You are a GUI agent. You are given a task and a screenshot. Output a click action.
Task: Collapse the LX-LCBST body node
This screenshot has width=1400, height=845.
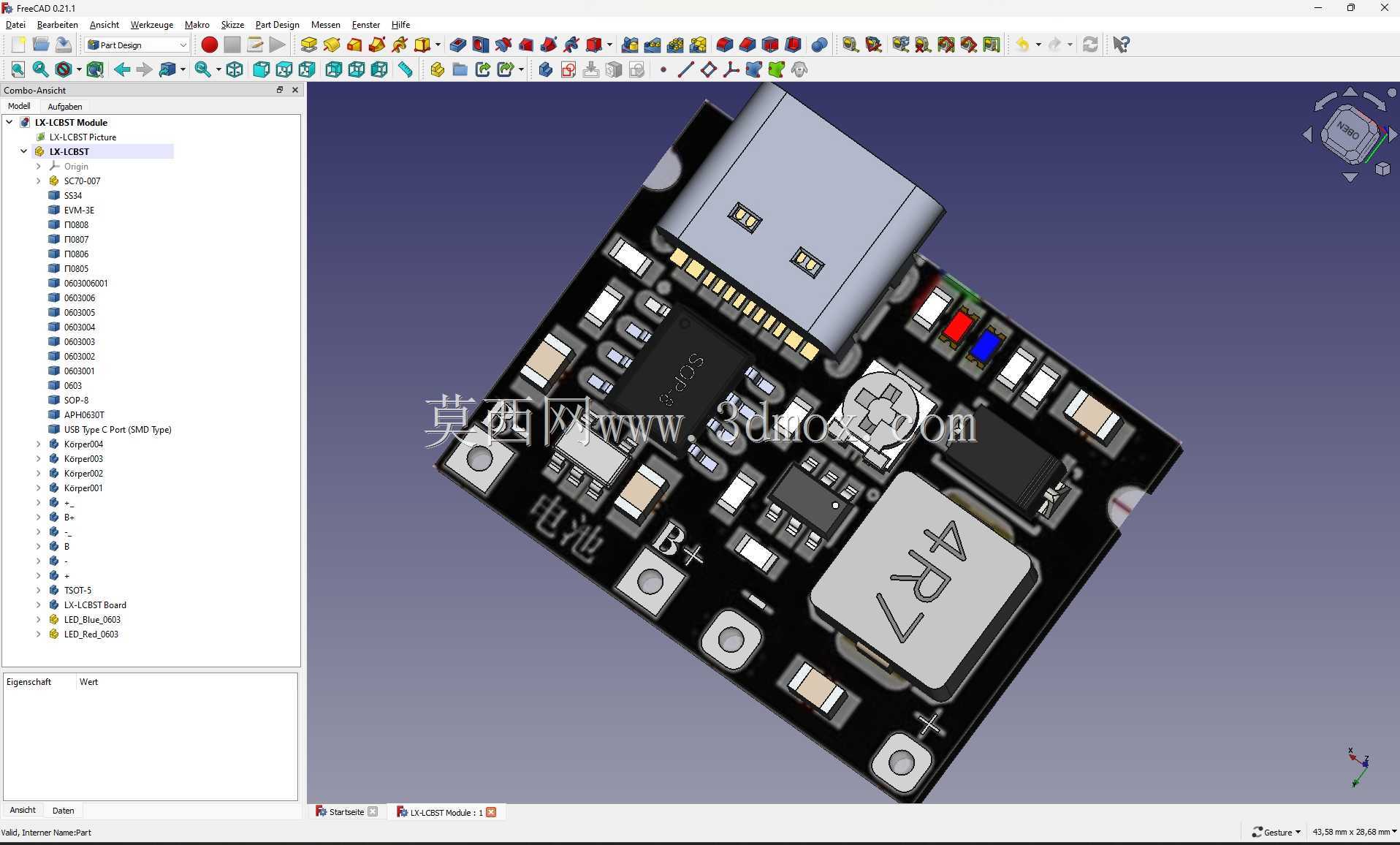[x=24, y=151]
